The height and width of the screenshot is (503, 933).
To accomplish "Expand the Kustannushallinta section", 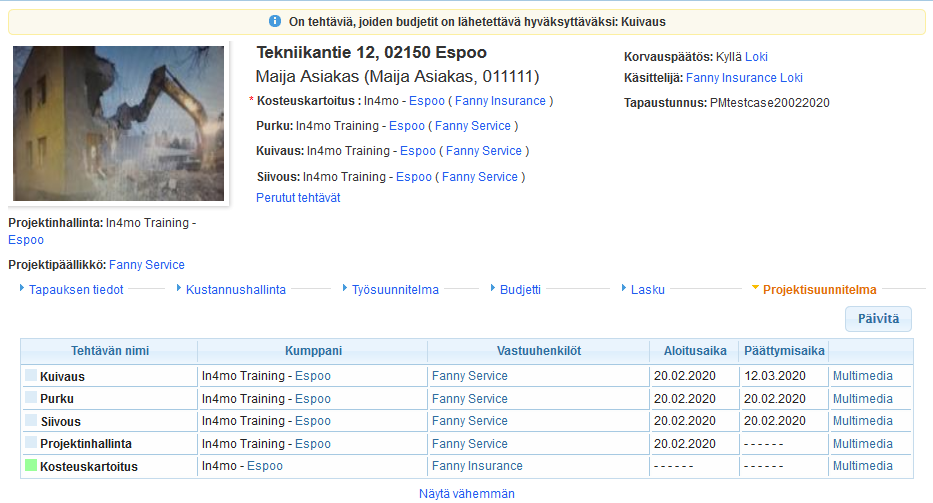I will tap(235, 290).
